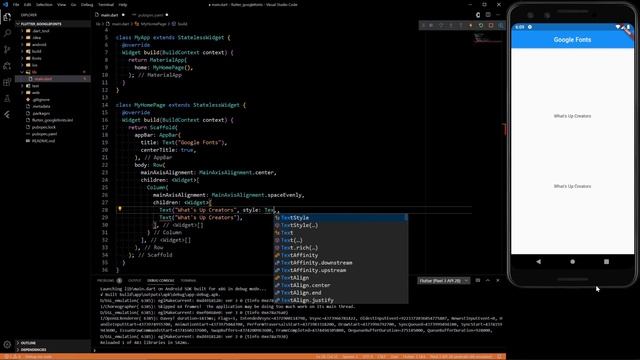640x360 pixels.
Task: Click the settings gear in the emulator status bar
Action: pyautogui.click(x=530, y=27)
